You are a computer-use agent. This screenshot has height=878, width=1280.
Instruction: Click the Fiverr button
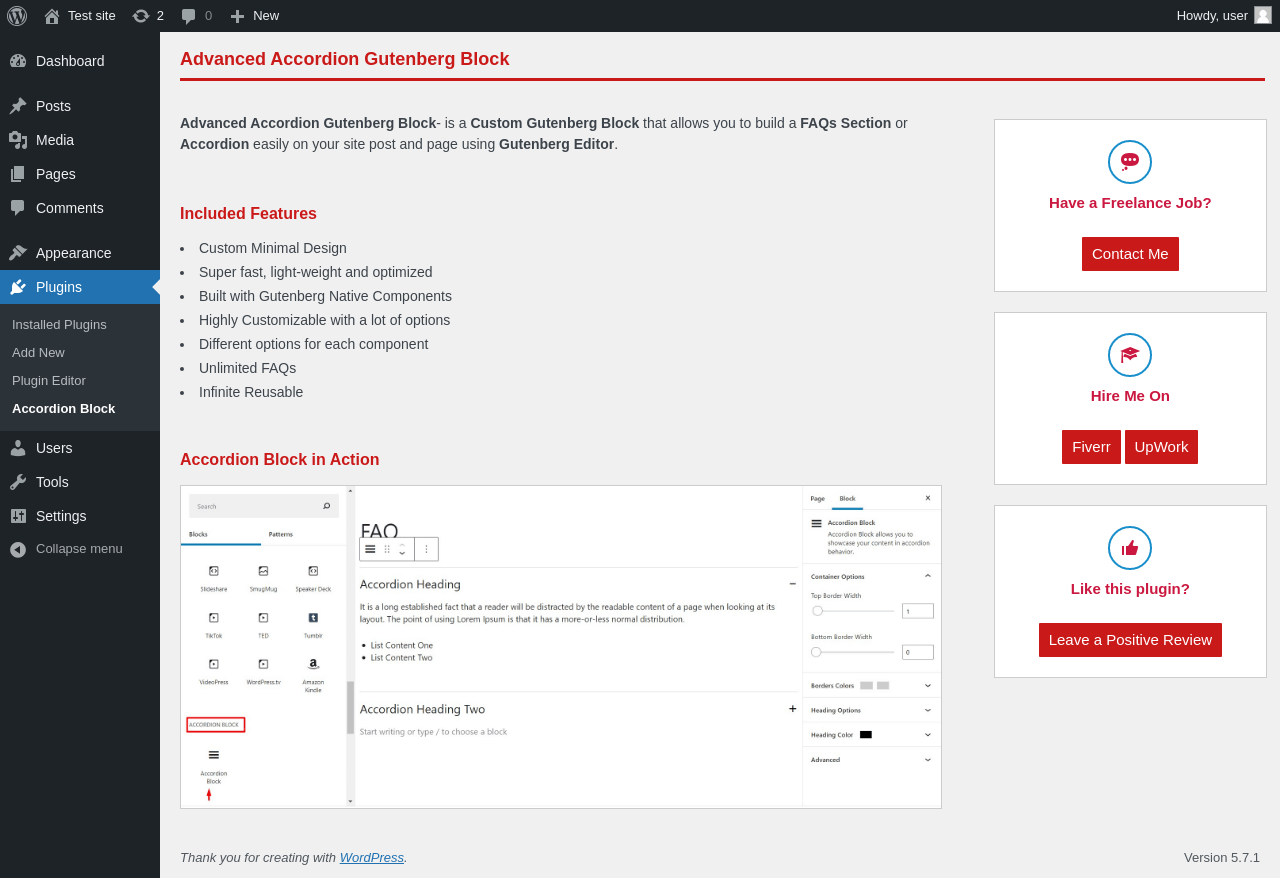[1091, 447]
